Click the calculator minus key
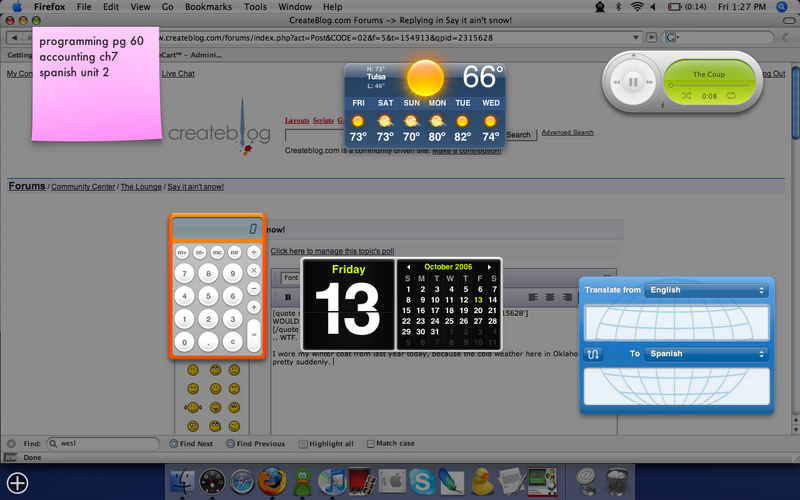 tap(254, 289)
